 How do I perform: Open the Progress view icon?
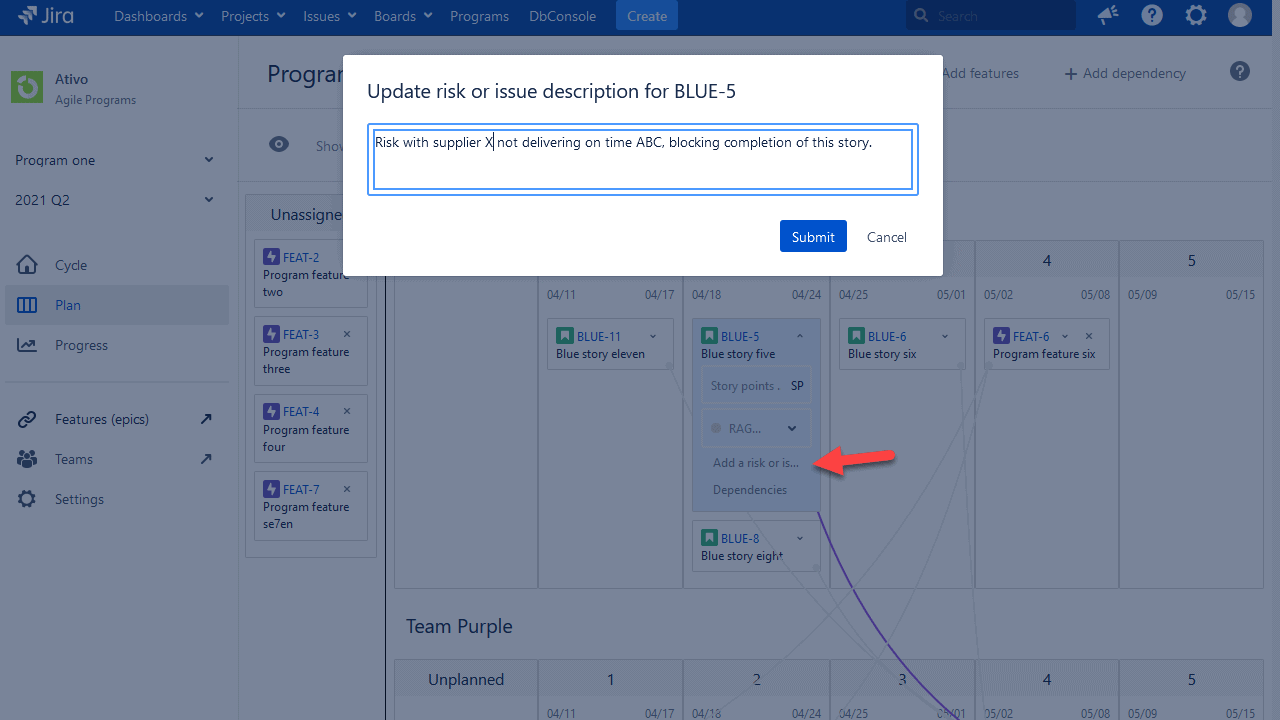coord(26,345)
